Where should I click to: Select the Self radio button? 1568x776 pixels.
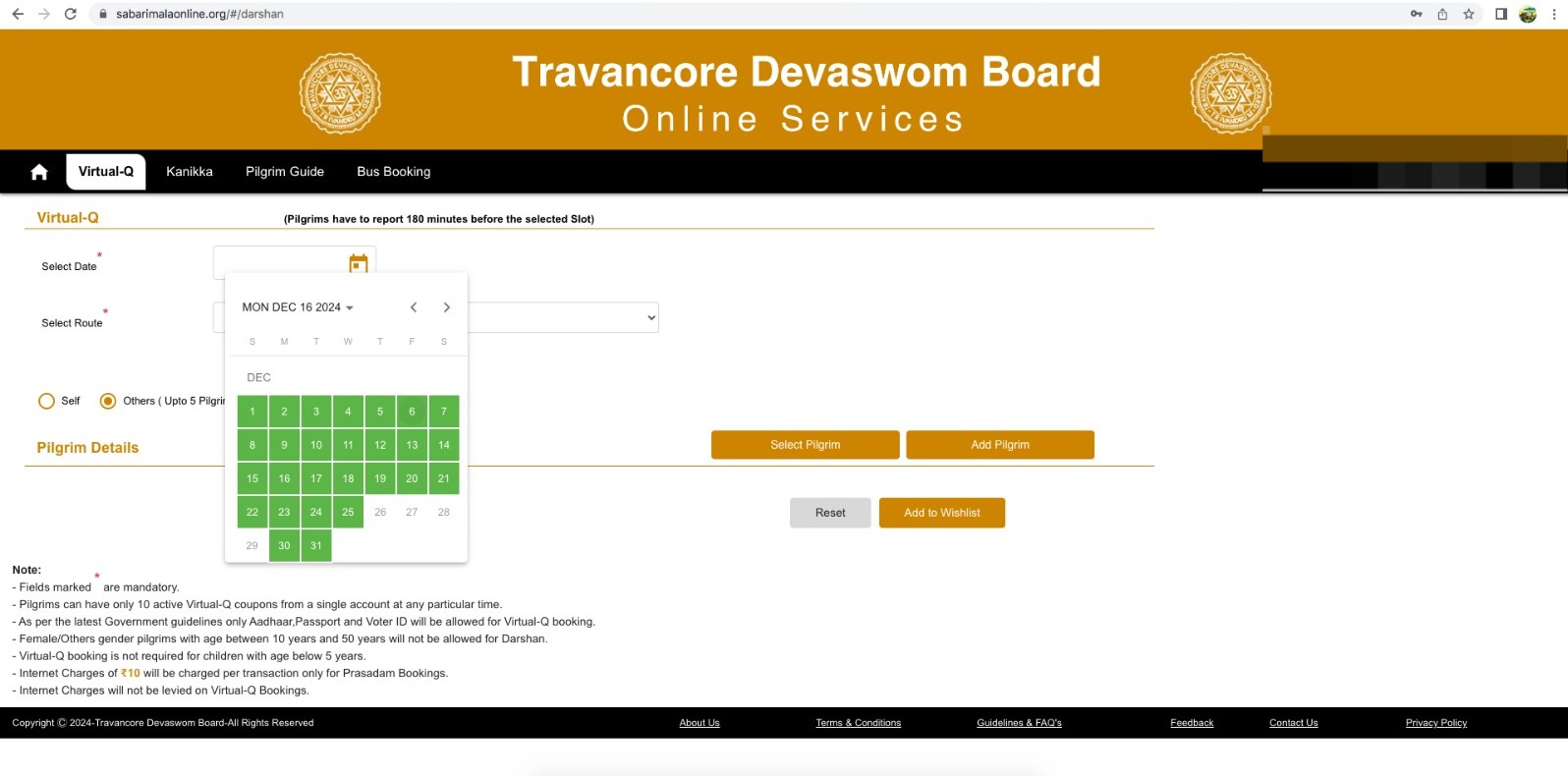point(46,401)
